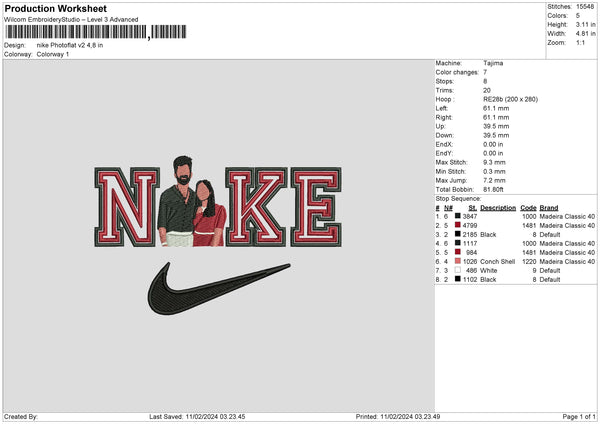
Task: Click code 1220 in the Conch Shell row
Action: tap(529, 262)
